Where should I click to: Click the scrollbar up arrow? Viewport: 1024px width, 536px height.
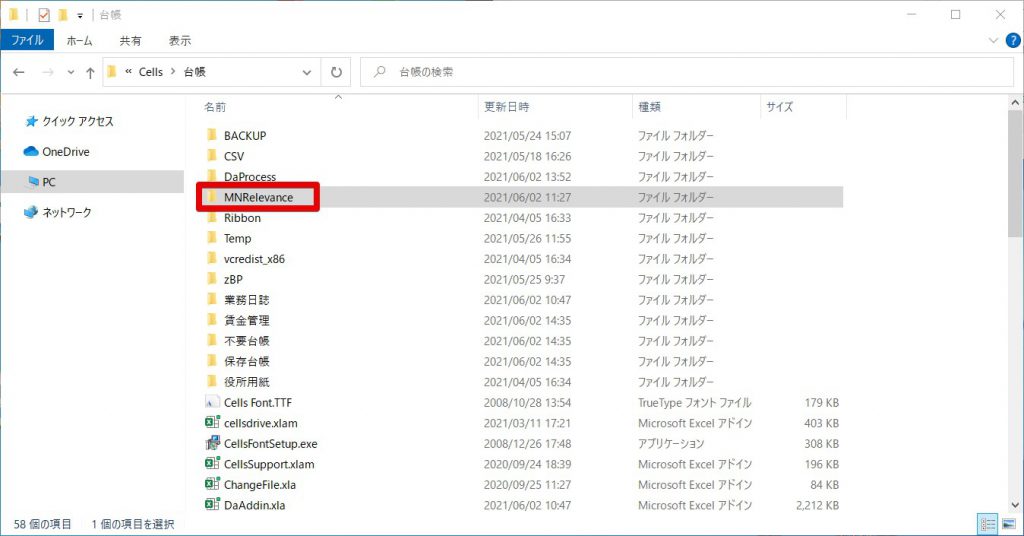[1015, 102]
